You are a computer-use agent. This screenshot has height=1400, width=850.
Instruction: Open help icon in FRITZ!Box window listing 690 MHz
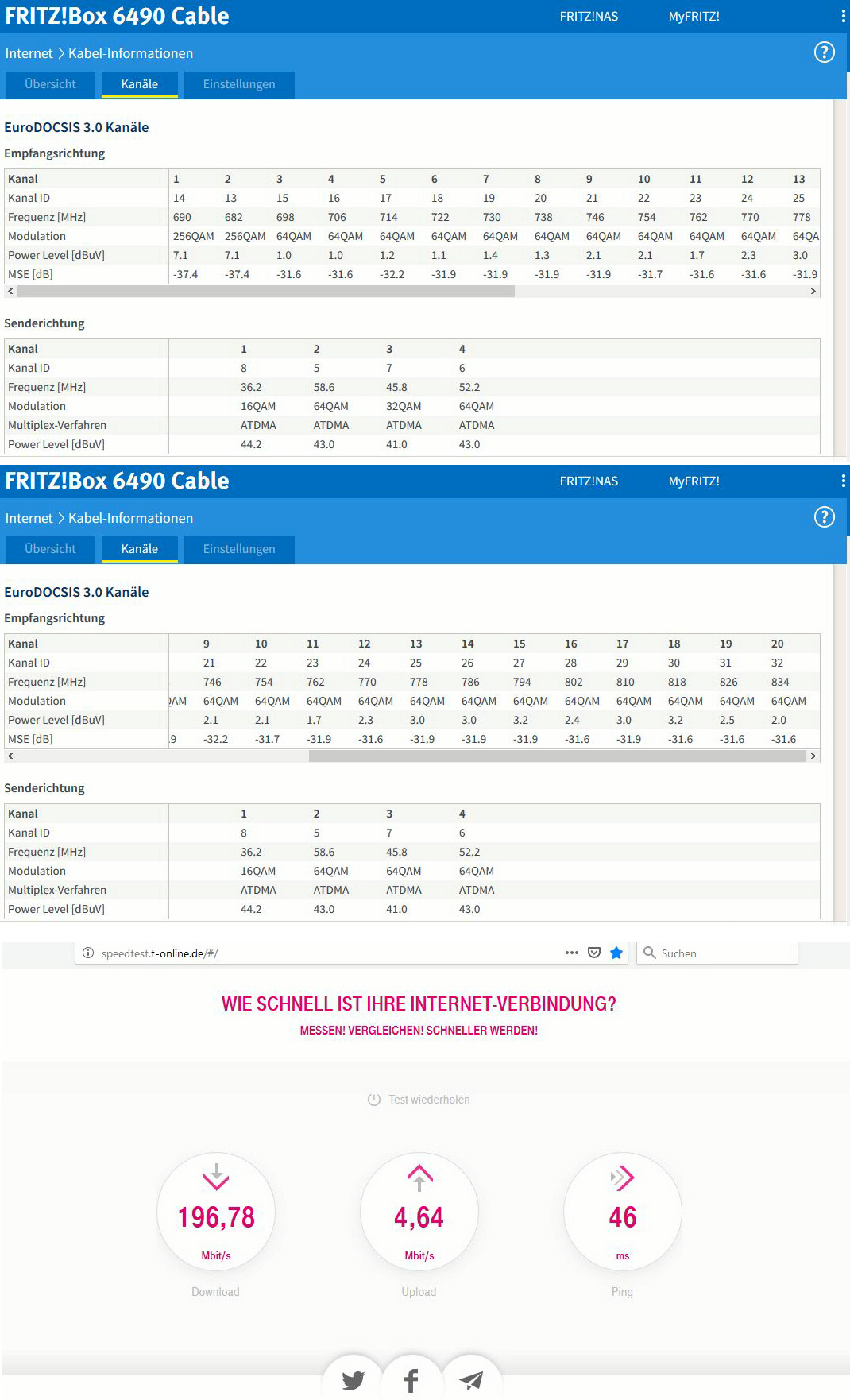(x=825, y=52)
